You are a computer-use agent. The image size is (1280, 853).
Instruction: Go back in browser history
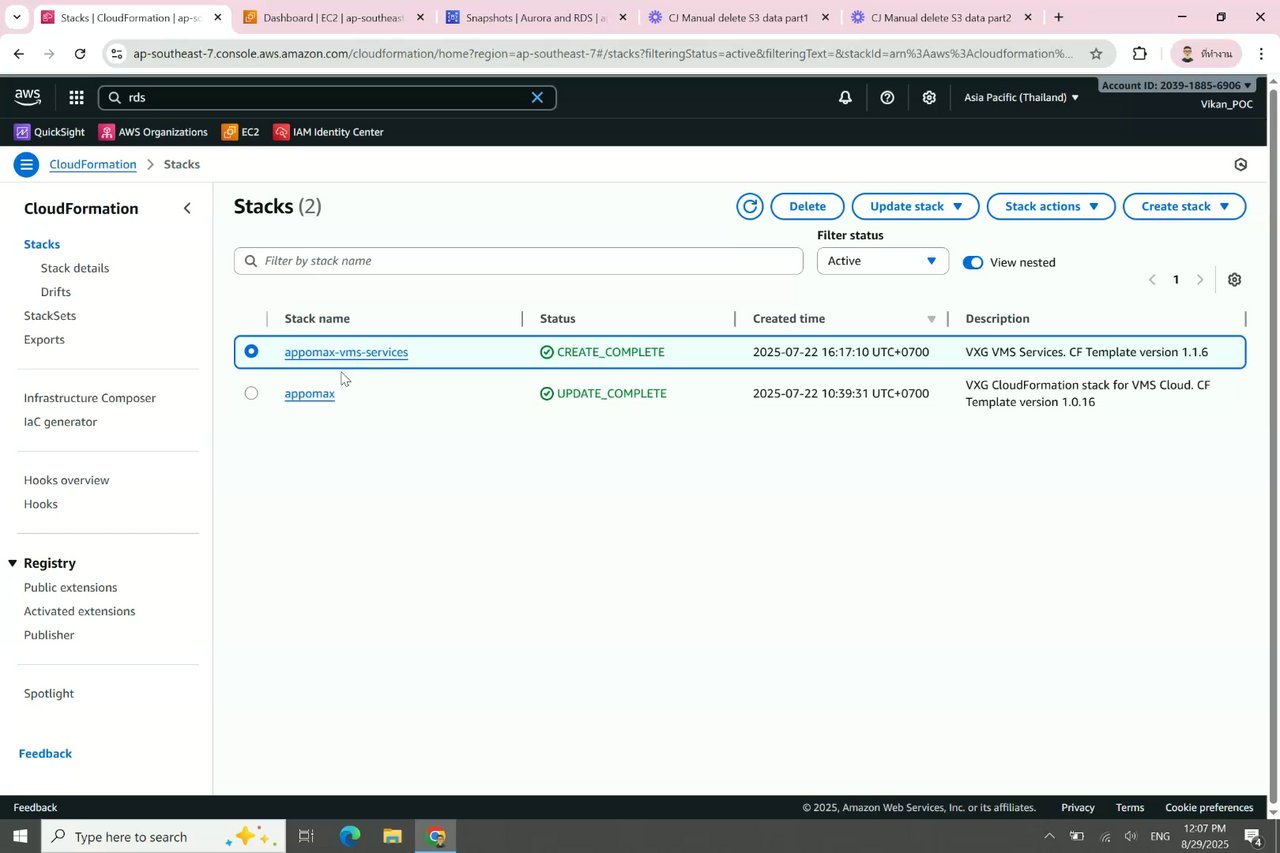[x=19, y=54]
